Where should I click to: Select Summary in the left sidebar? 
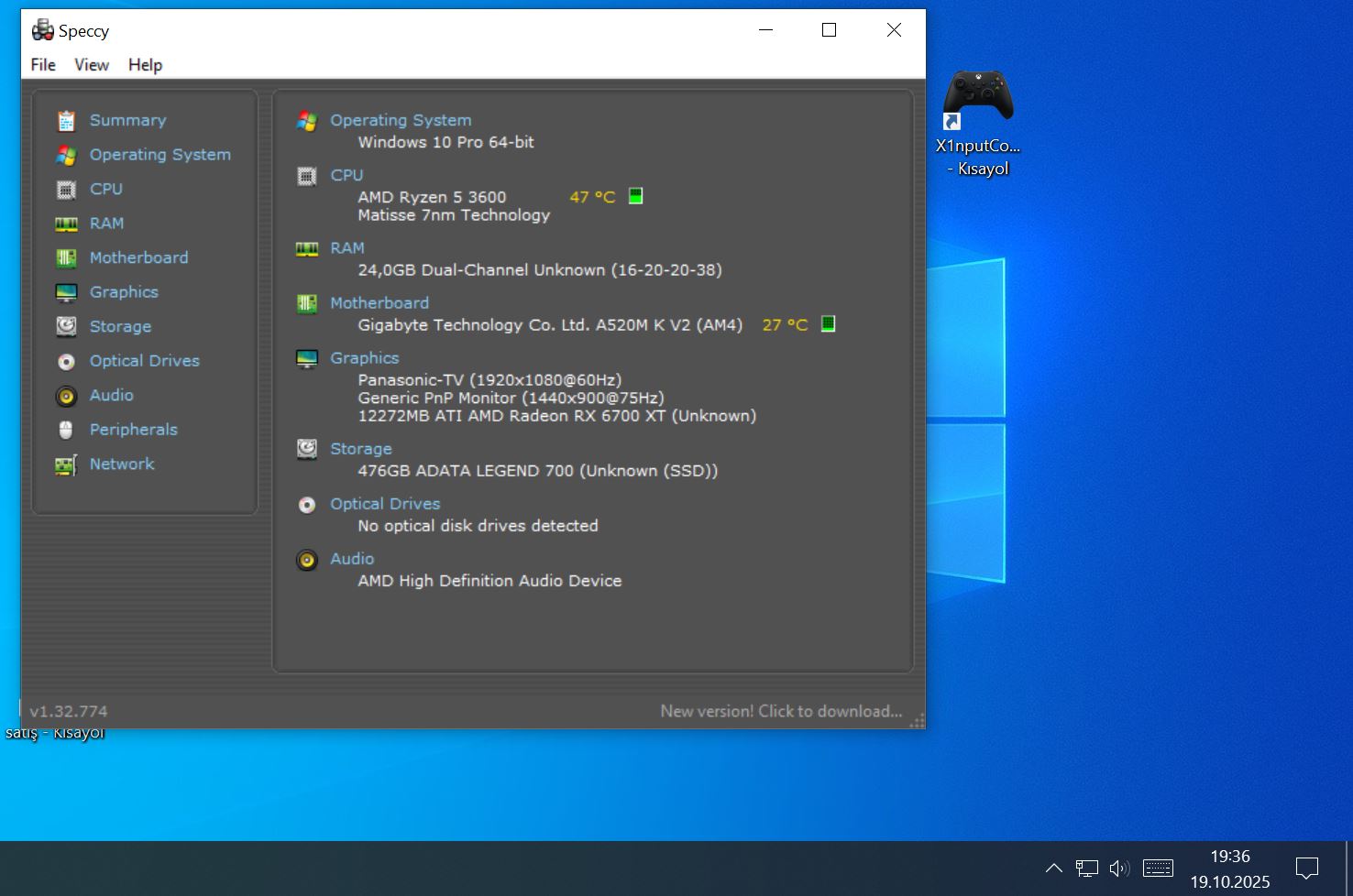point(127,120)
